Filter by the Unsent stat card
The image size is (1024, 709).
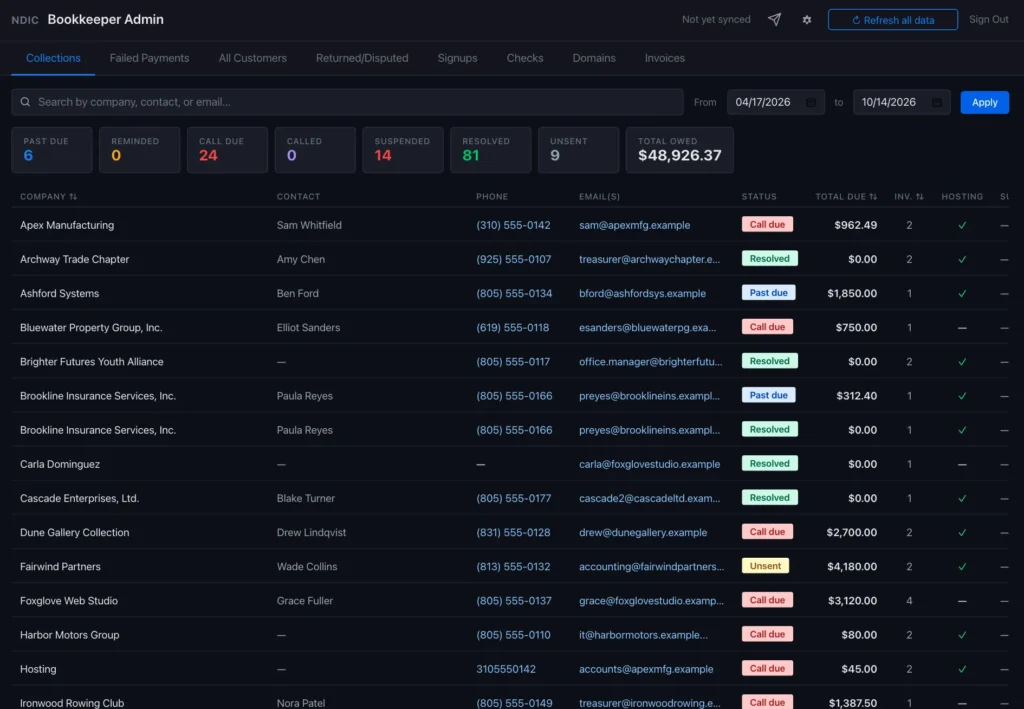[x=578, y=150]
